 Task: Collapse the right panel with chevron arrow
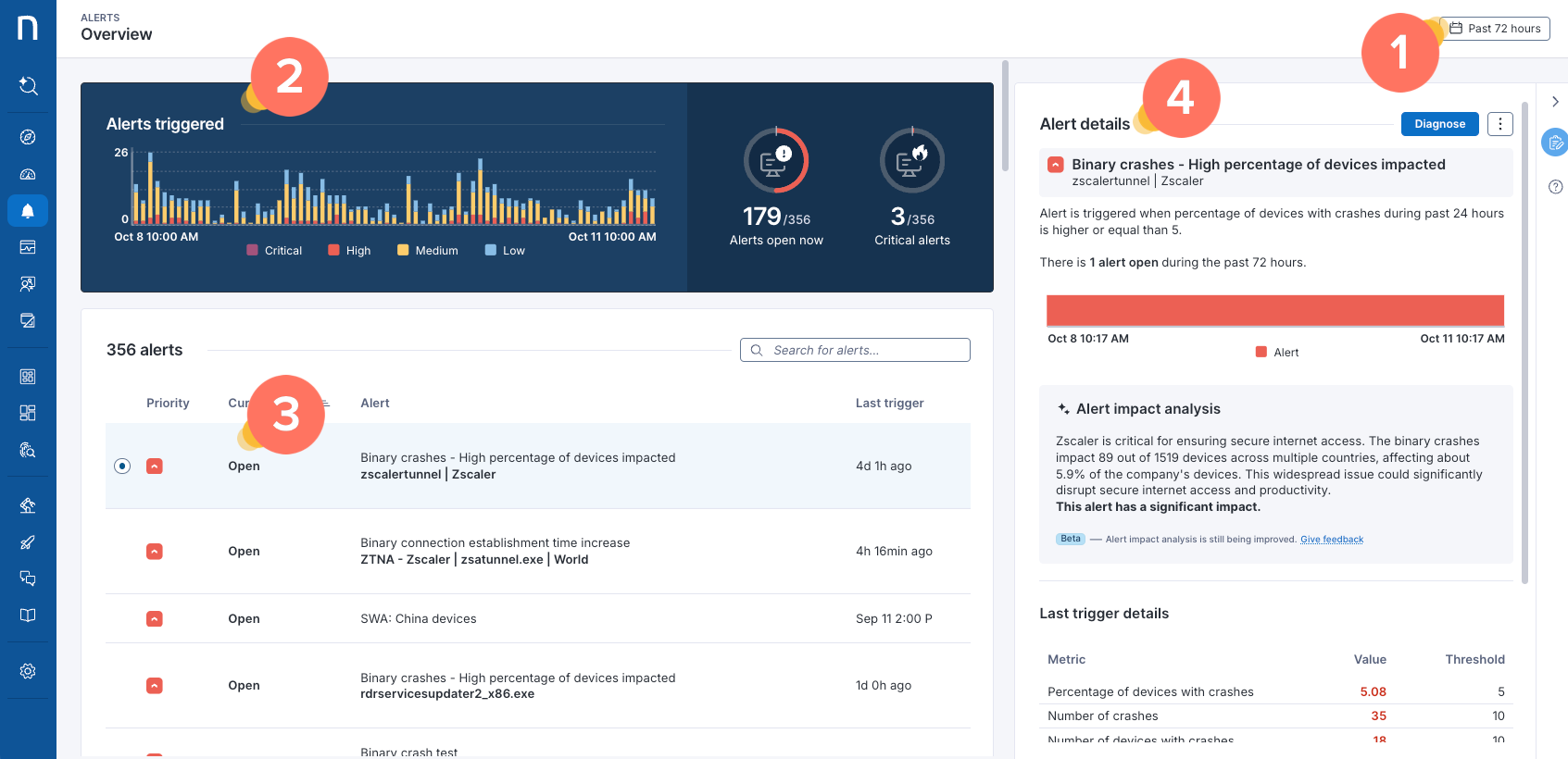tap(1555, 102)
